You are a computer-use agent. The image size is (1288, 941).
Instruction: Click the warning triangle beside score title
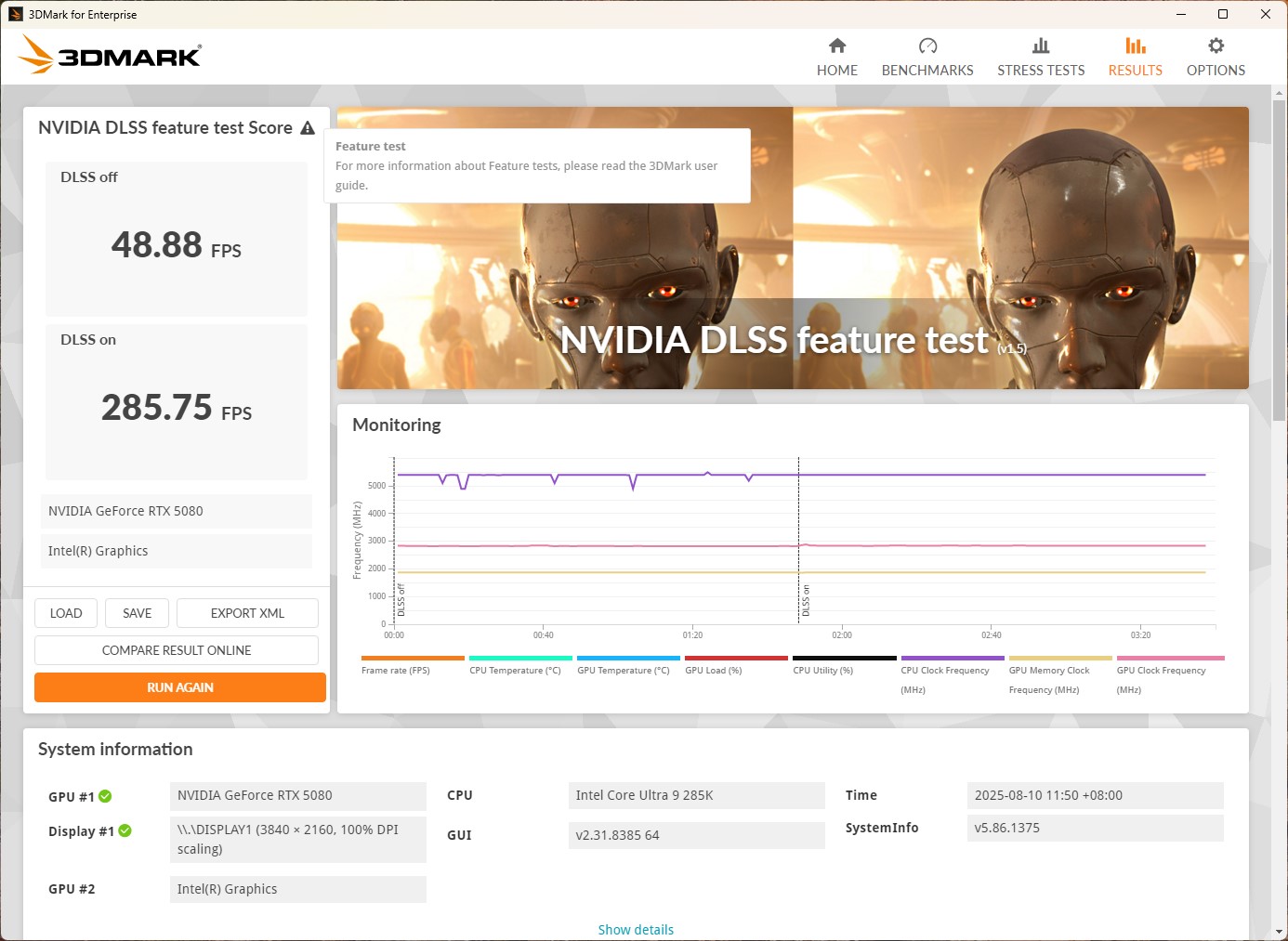pos(308,128)
